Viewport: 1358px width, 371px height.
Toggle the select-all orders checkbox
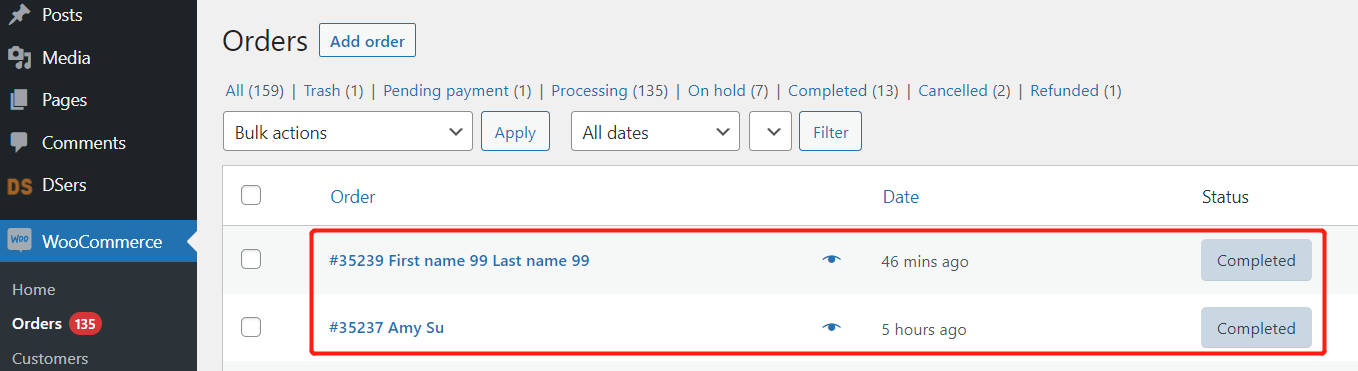point(251,195)
